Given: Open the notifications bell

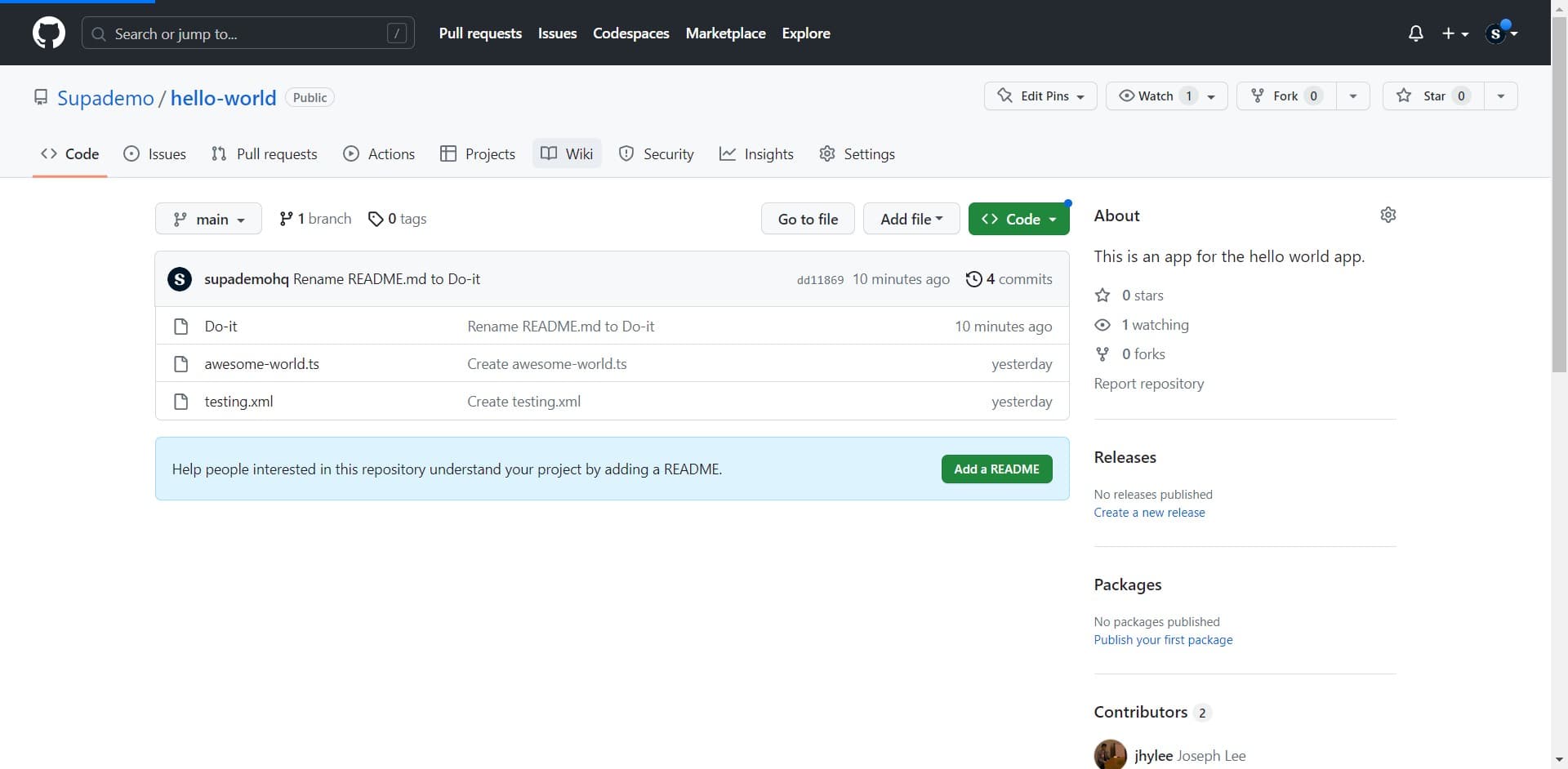Looking at the screenshot, I should click(1415, 33).
